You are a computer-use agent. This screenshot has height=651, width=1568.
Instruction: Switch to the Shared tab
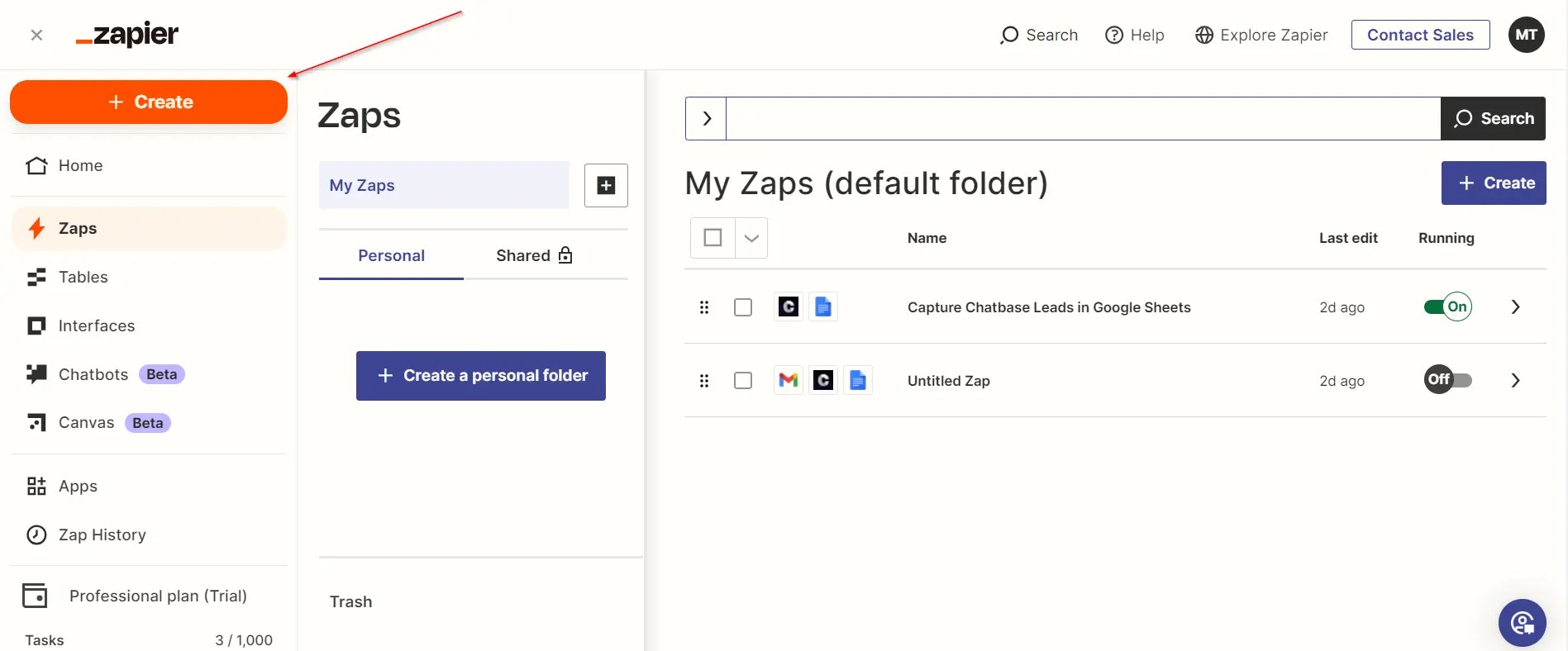(534, 255)
